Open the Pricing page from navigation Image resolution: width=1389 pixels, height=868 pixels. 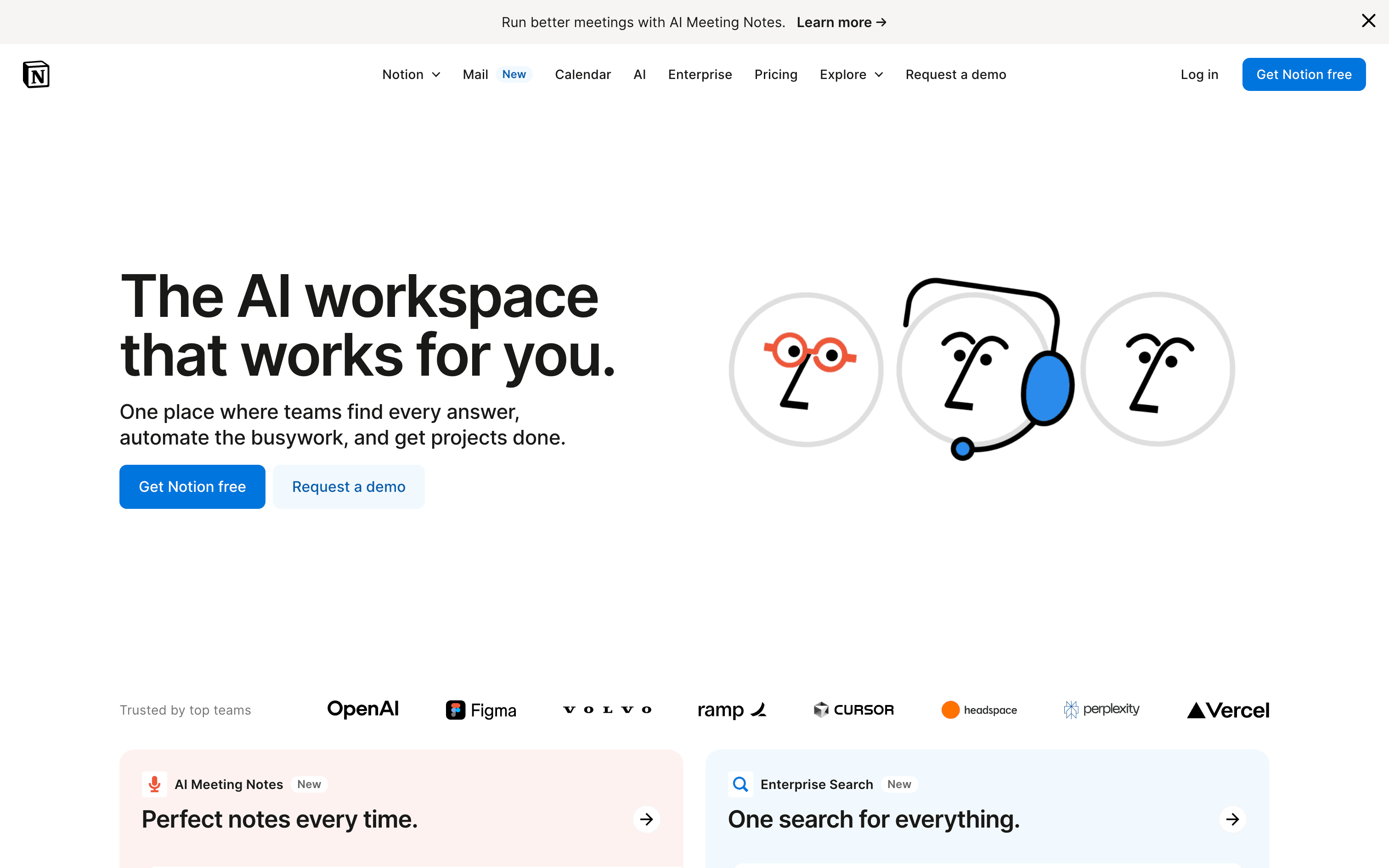[x=775, y=74]
